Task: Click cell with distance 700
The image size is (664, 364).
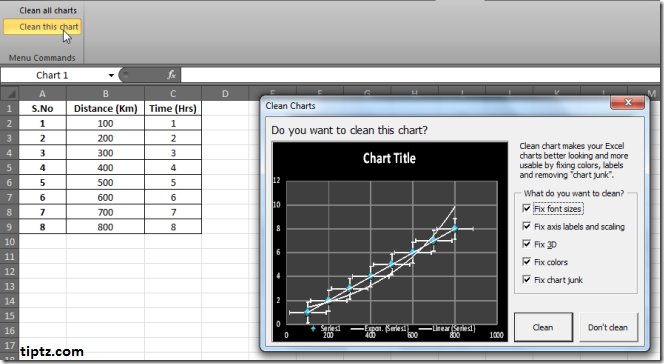Action: [x=105, y=212]
